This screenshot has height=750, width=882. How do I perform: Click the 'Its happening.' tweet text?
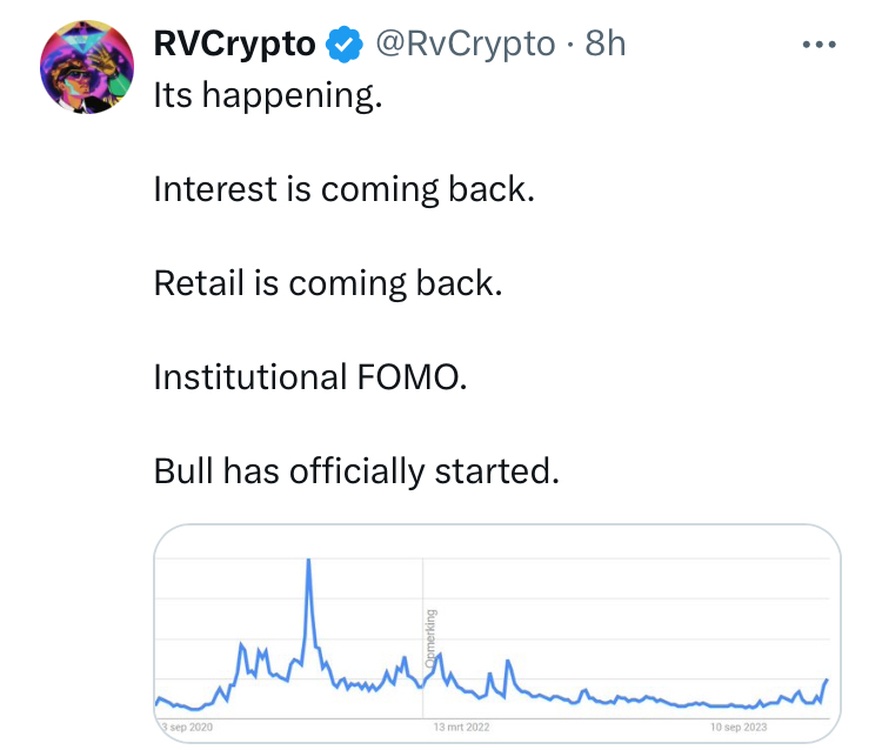coord(268,95)
